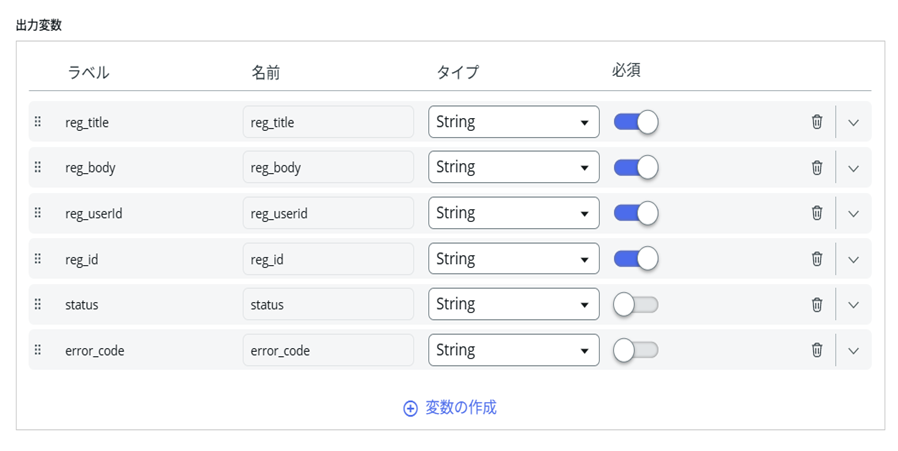The height and width of the screenshot is (451, 898).
Task: Open the type dropdown for reg_body
Action: point(513,168)
